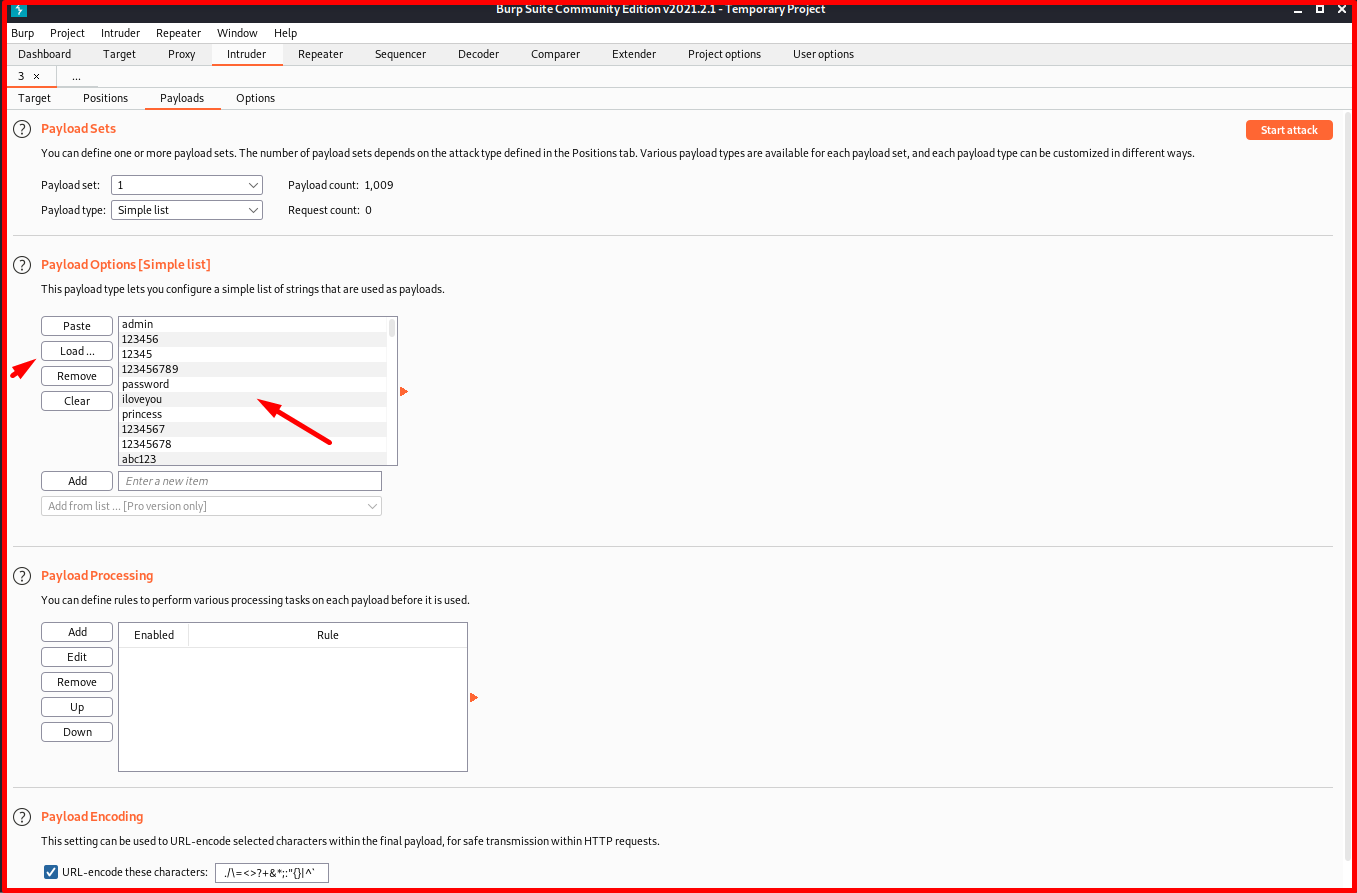Click Add in Payload Processing

77,632
